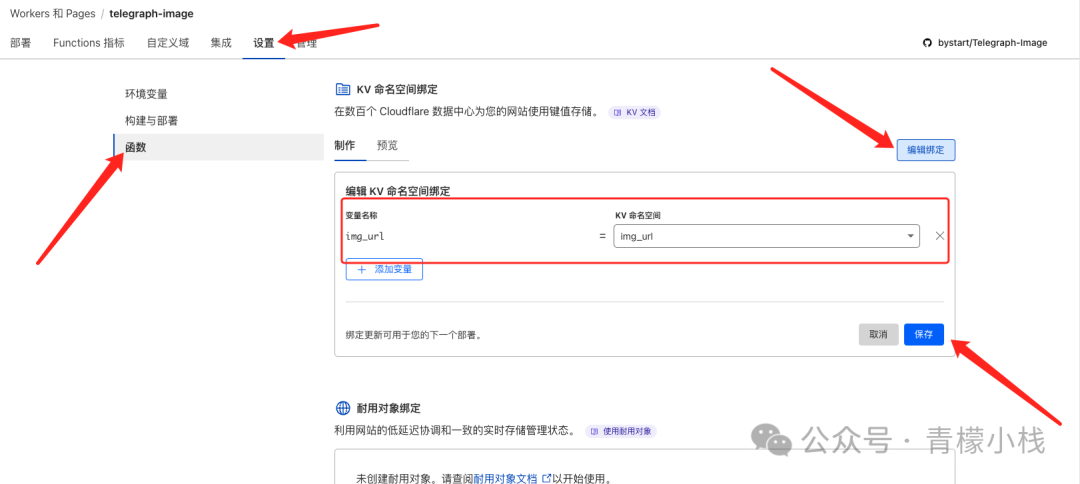Image resolution: width=1080 pixels, height=484 pixels.
Task: Open the 使用耐用对象 documentation link
Action: click(621, 431)
